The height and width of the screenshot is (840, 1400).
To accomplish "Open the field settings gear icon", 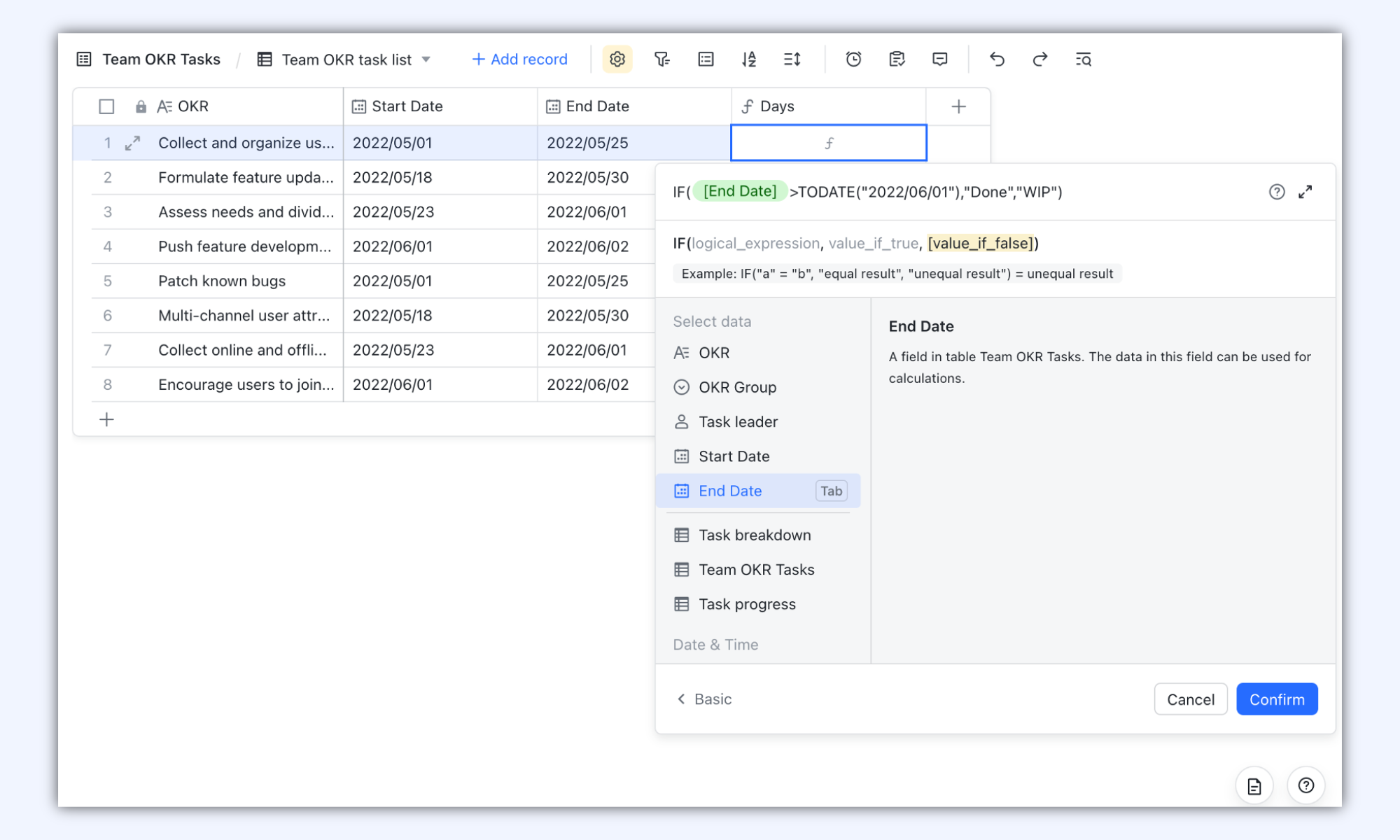I will click(x=617, y=59).
